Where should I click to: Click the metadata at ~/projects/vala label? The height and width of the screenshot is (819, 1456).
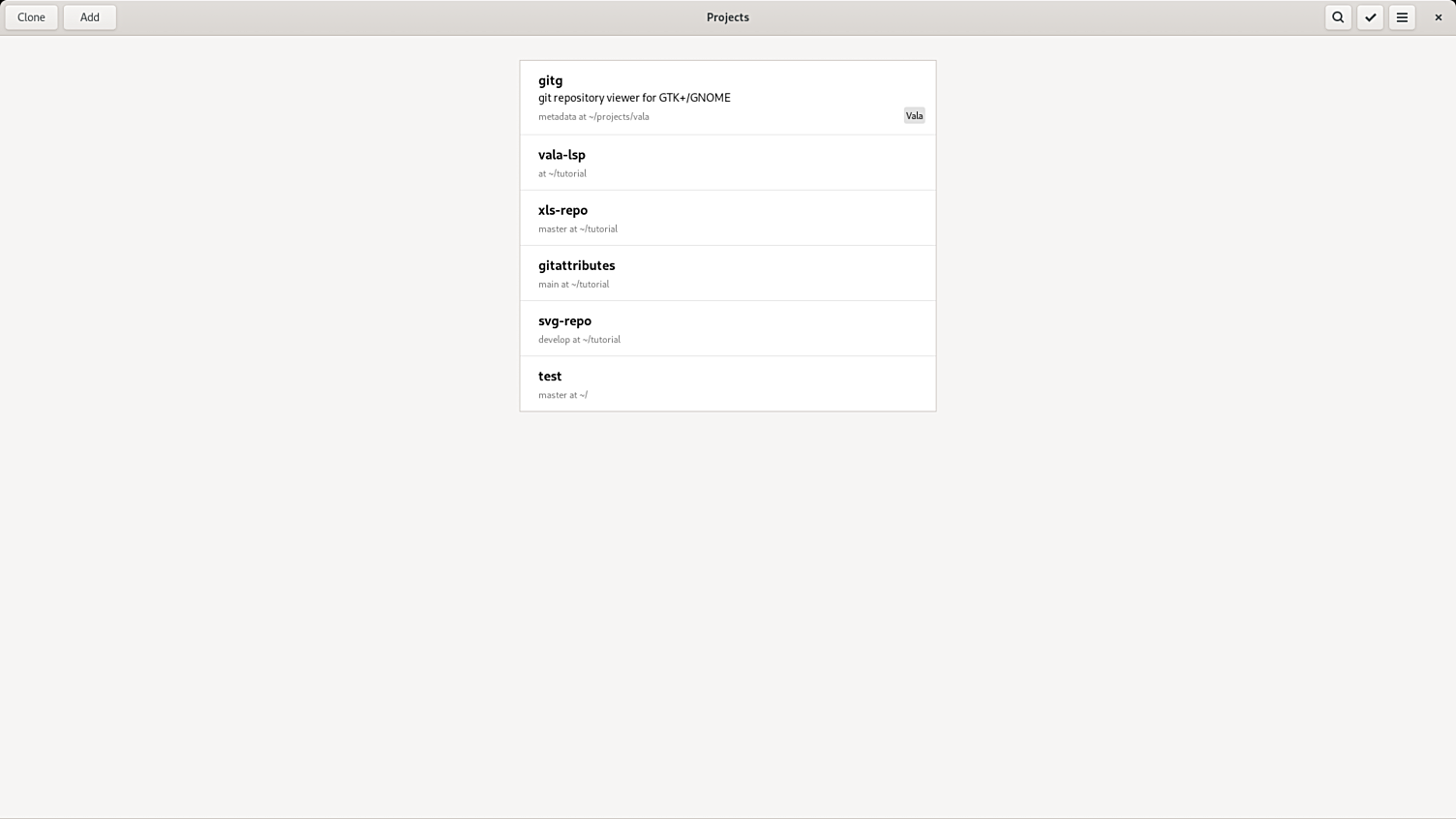click(x=593, y=117)
